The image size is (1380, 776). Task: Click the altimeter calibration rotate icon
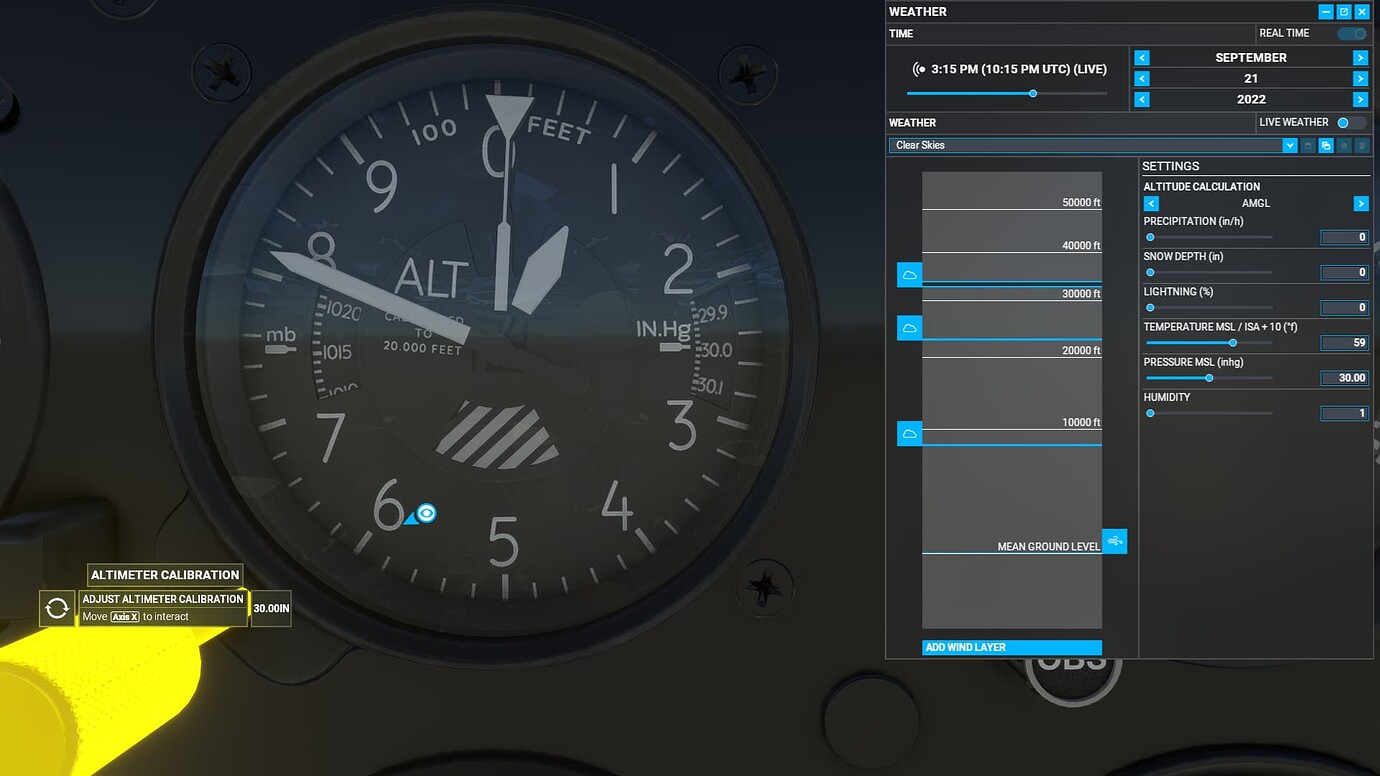pos(57,608)
